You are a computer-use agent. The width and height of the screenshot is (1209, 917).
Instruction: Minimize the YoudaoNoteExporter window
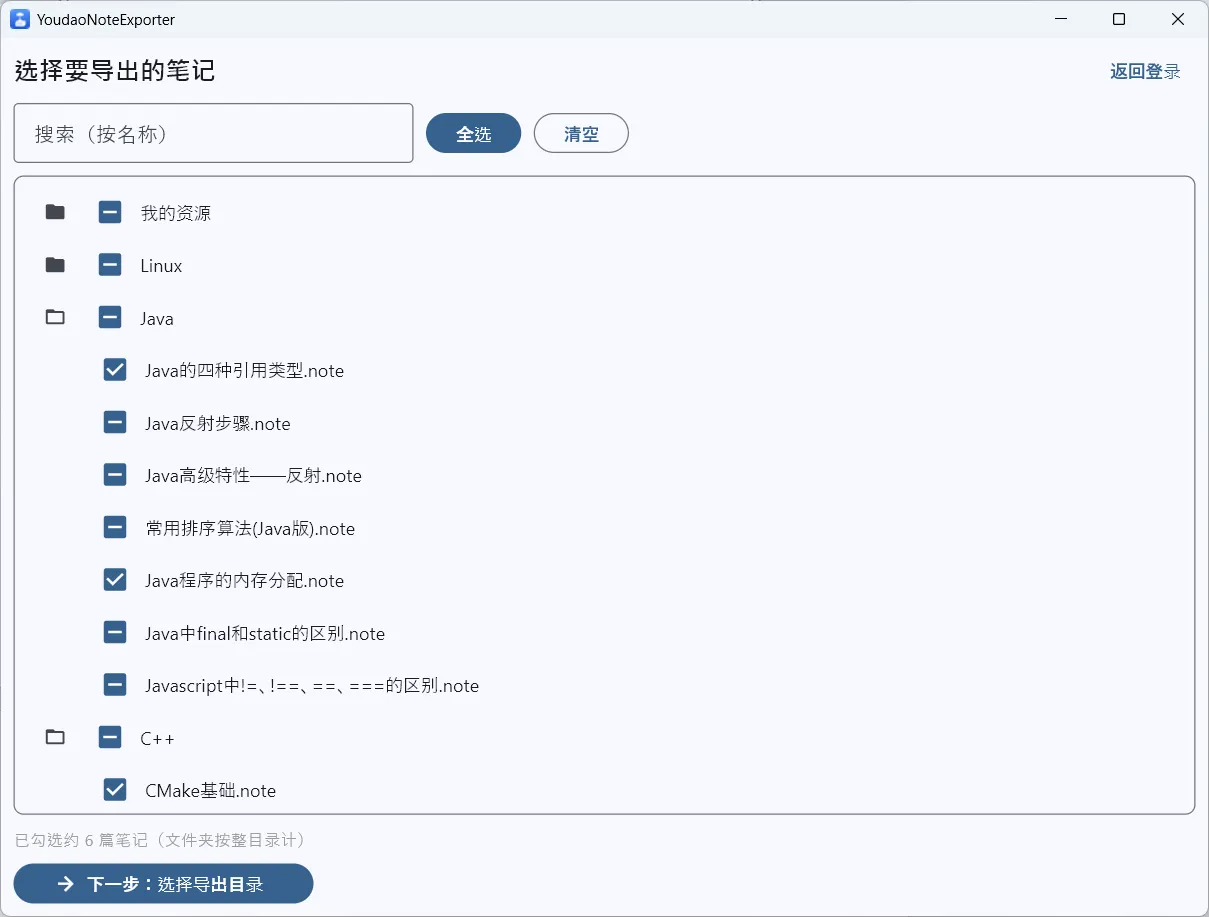point(1060,19)
